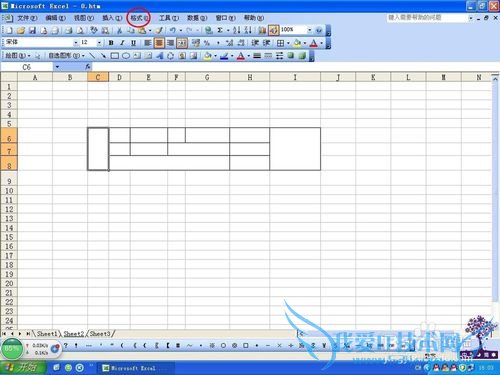This screenshot has height=375, width=500.
Task: Sort ascending with the A-Z icon
Action: 236,30
